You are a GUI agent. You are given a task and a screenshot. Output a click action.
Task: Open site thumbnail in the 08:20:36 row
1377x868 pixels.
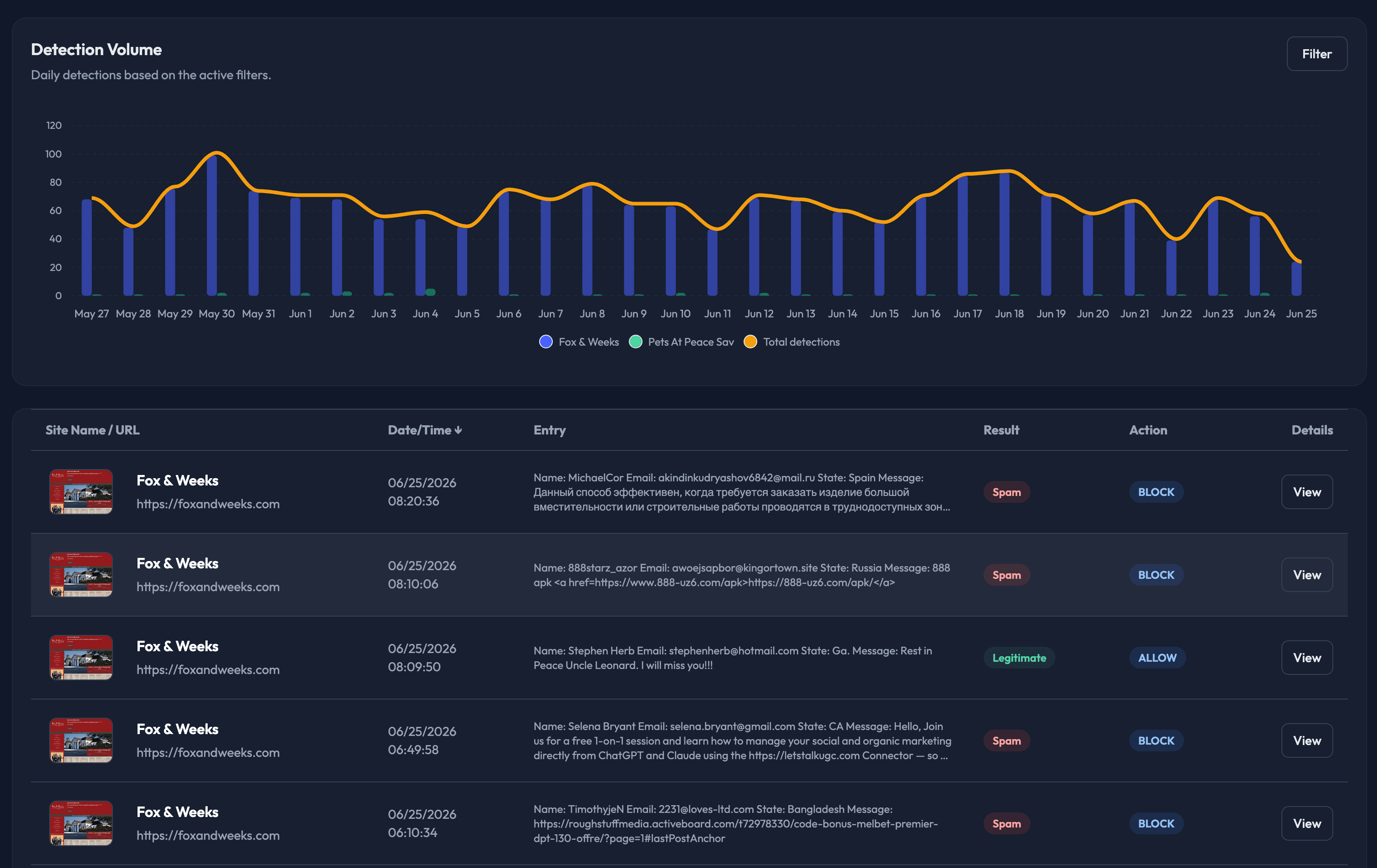81,492
